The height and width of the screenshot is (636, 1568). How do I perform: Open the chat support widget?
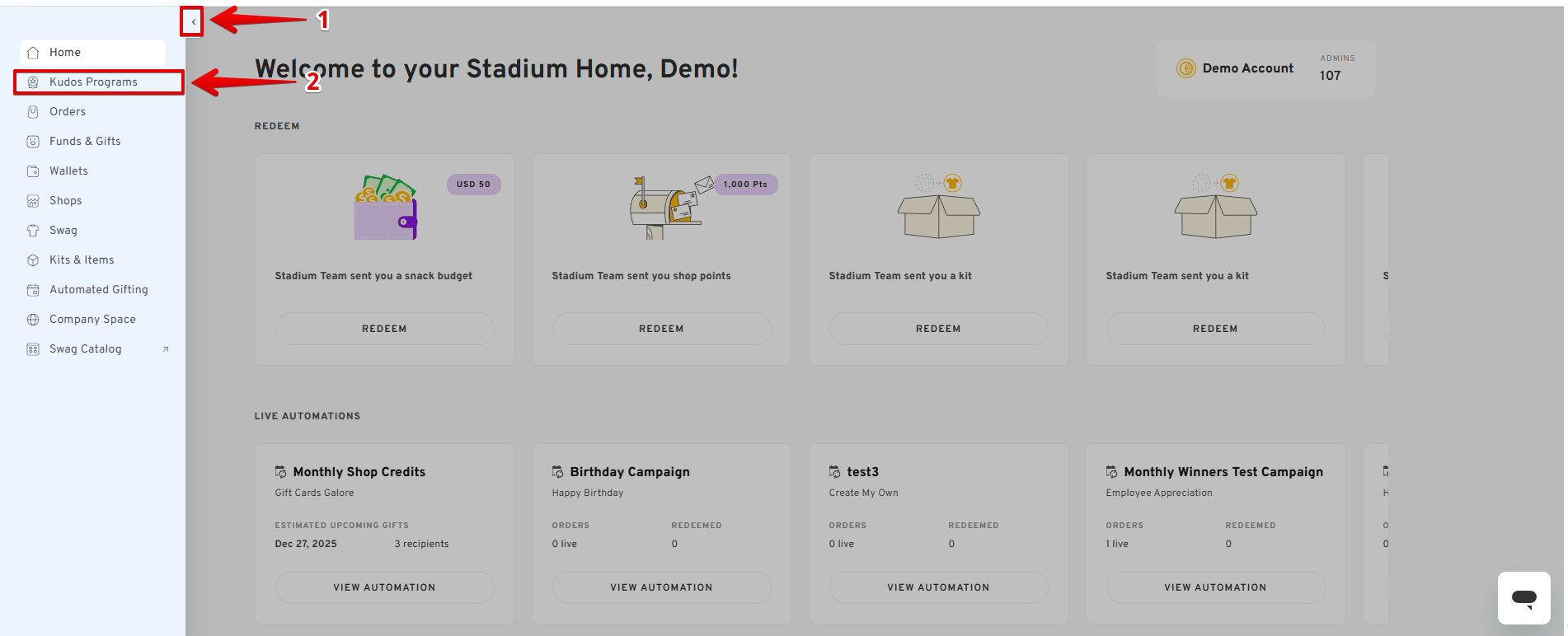(x=1523, y=598)
